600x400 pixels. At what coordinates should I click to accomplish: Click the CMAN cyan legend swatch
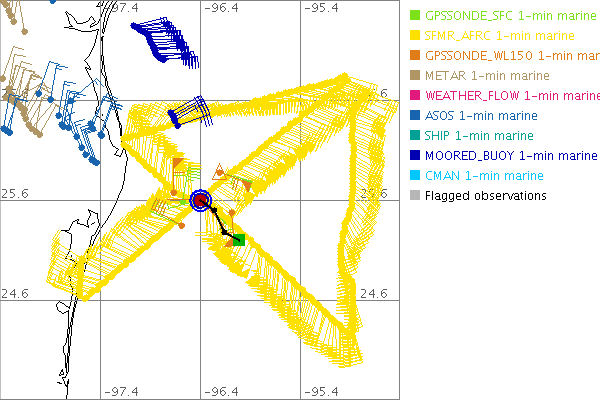pos(413,176)
